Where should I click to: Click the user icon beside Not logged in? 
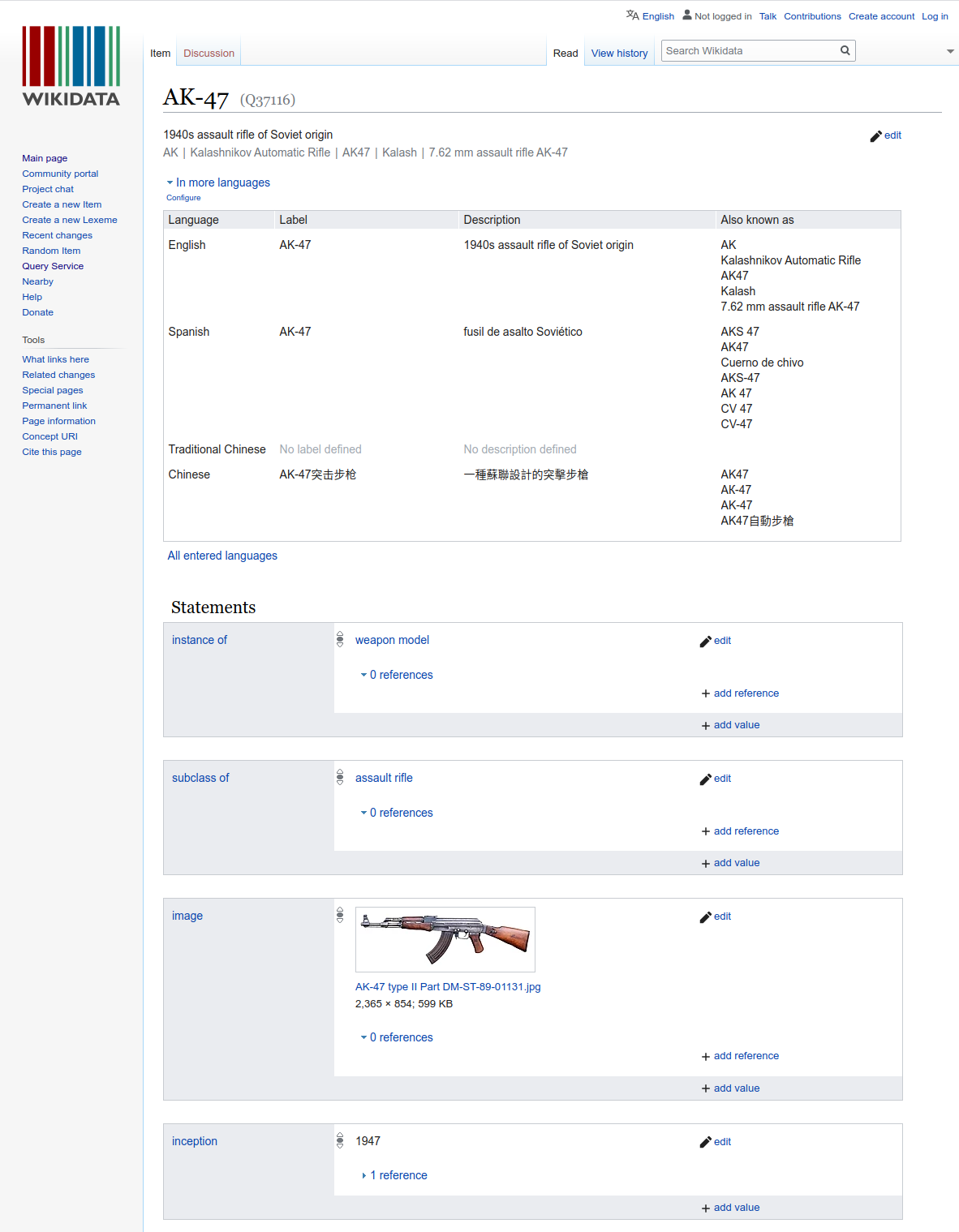(687, 15)
